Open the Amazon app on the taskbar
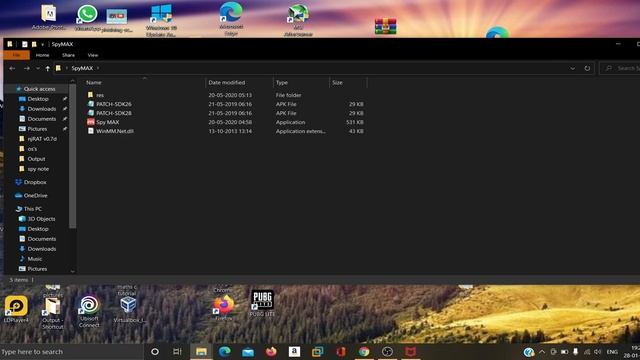640x360 pixels. (294, 351)
